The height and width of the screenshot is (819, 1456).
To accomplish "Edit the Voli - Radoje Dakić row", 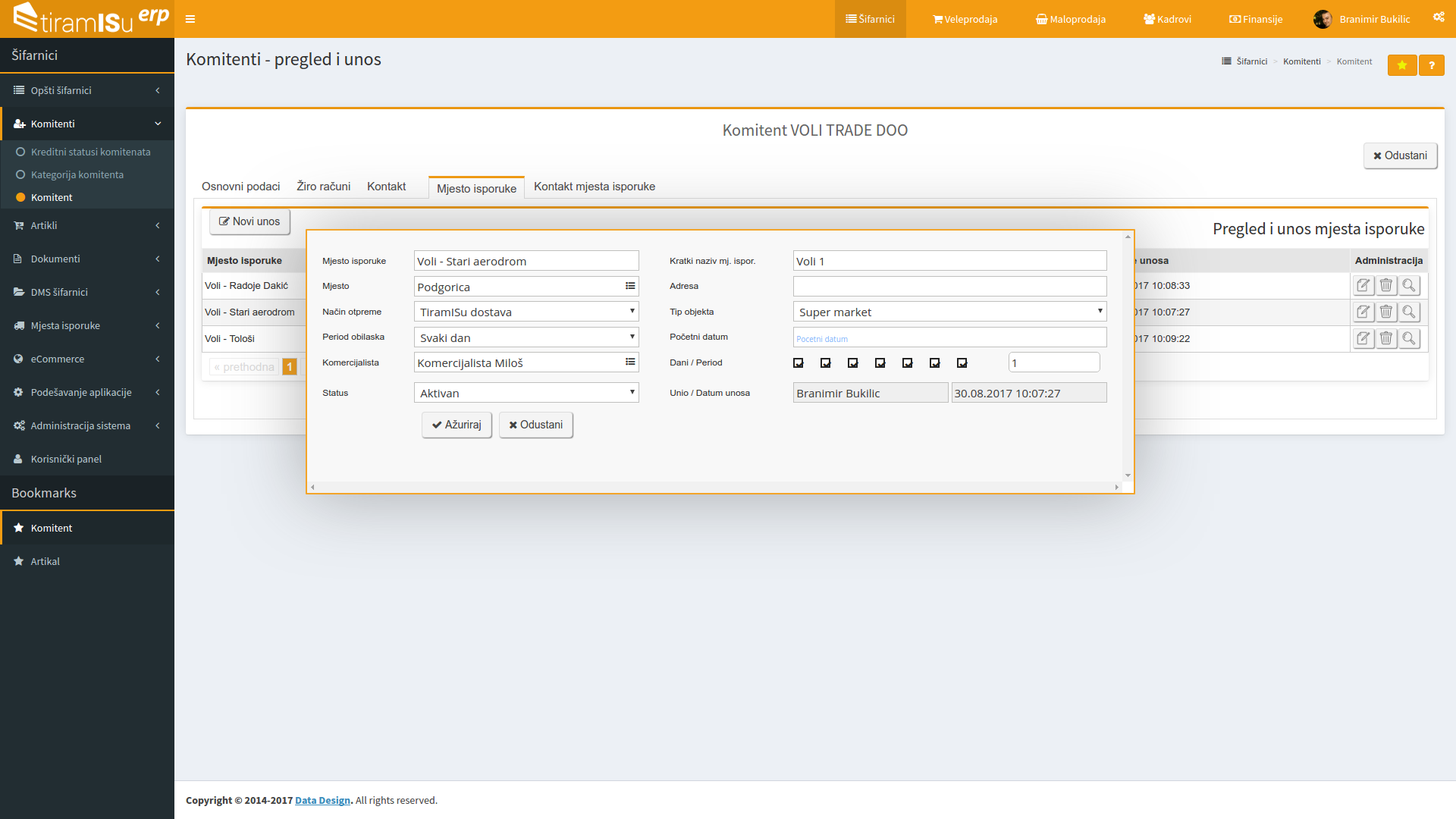I will click(1363, 286).
